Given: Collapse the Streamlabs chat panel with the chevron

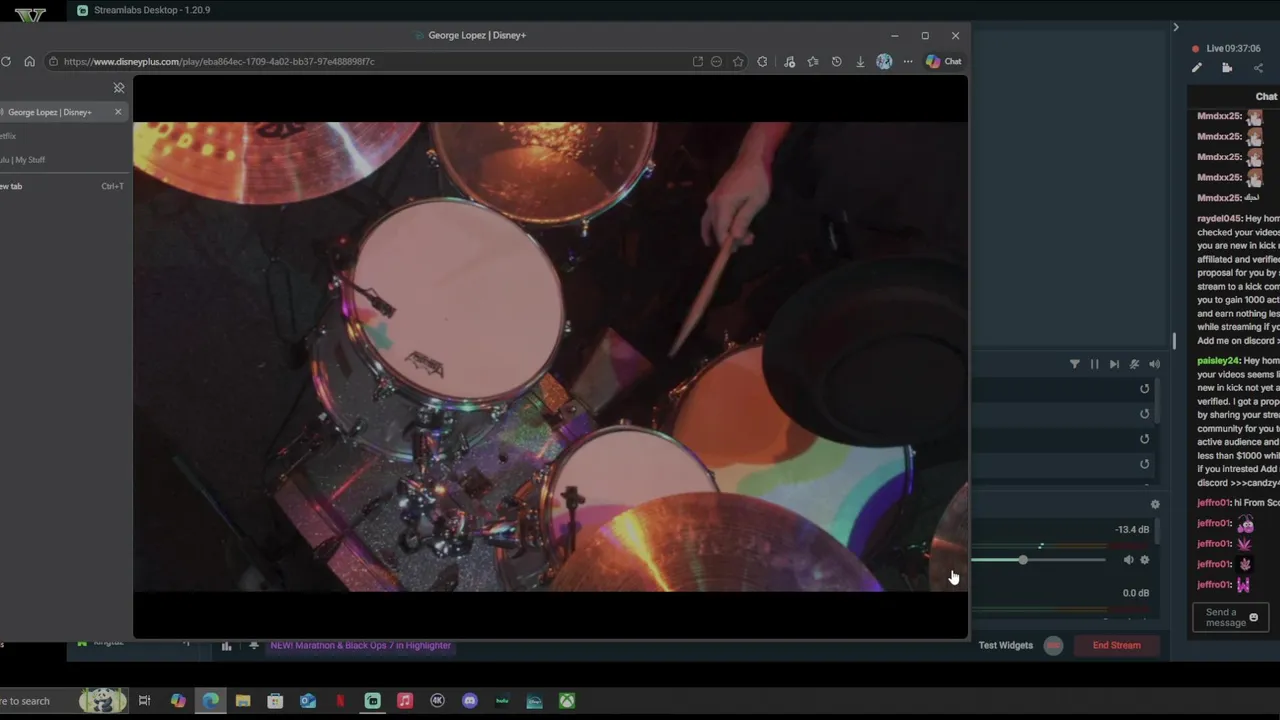Looking at the screenshot, I should point(1176,27).
